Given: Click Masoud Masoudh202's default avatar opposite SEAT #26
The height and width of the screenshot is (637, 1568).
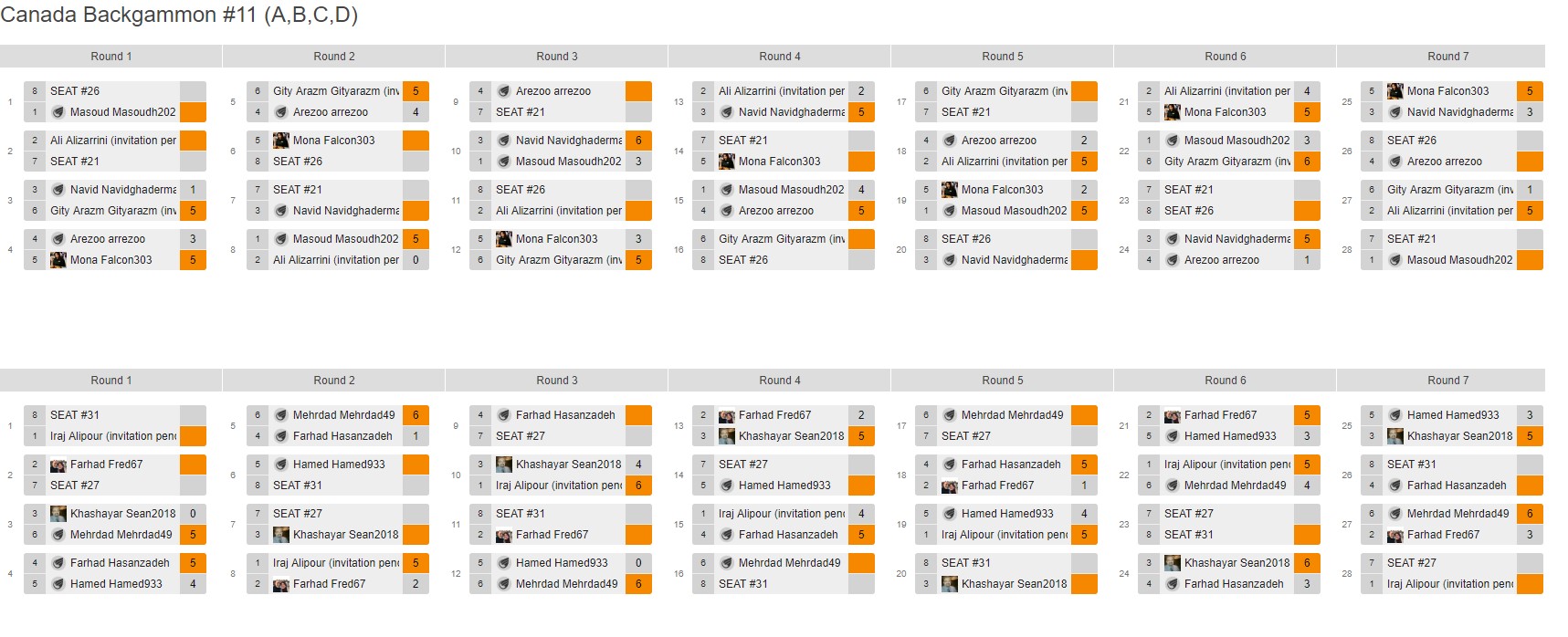Looking at the screenshot, I should coord(58,112).
